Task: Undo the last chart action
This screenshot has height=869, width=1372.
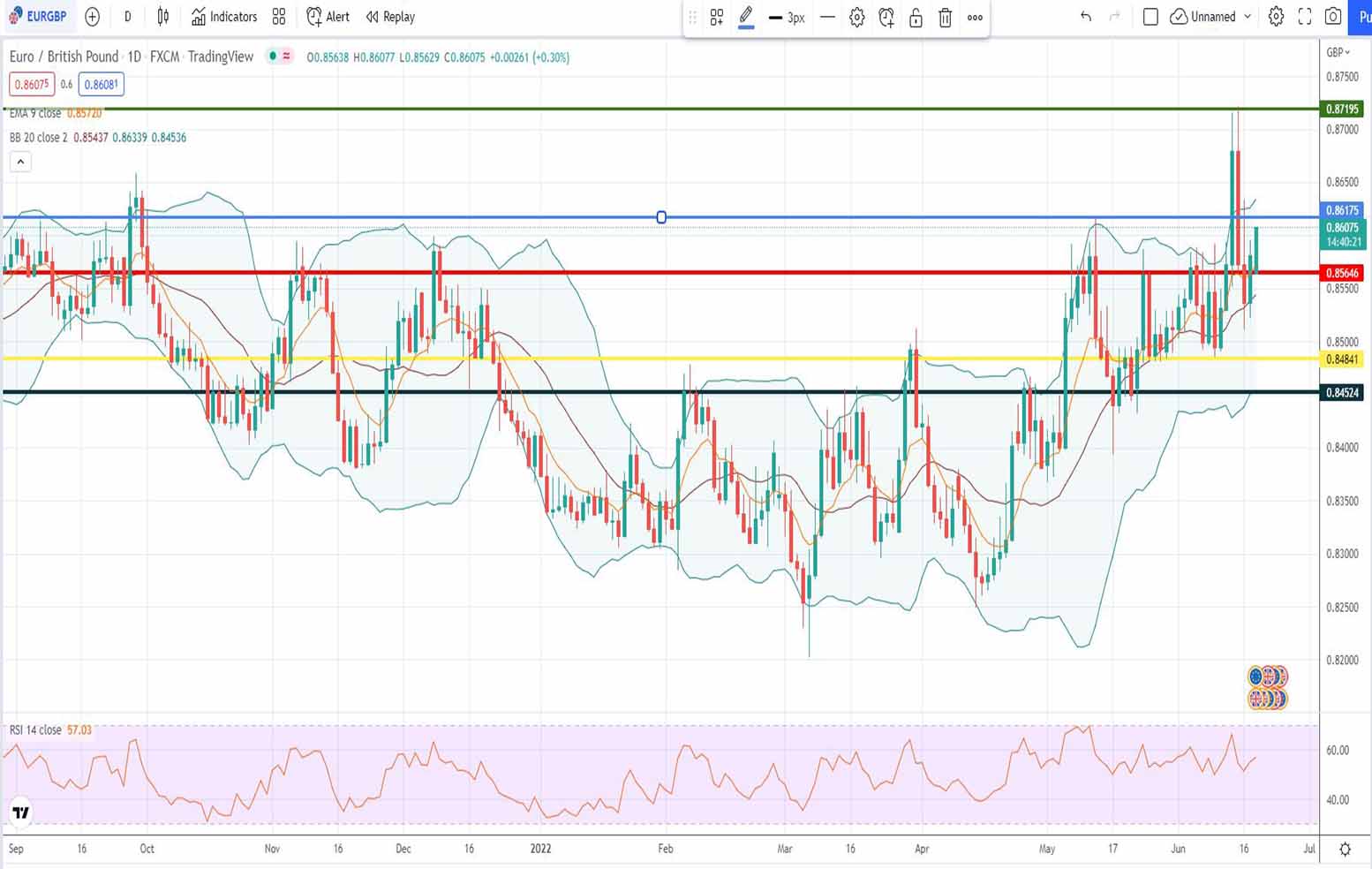Action: (x=1085, y=17)
